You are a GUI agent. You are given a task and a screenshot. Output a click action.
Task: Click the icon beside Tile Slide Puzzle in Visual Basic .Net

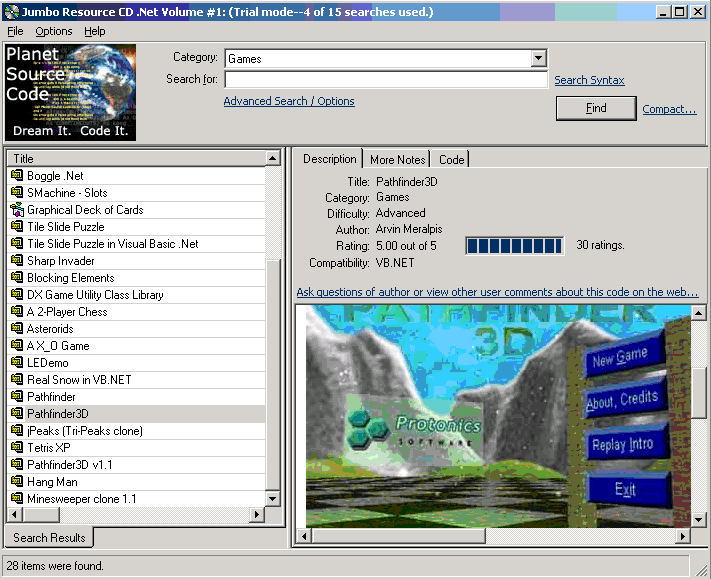click(x=17, y=243)
